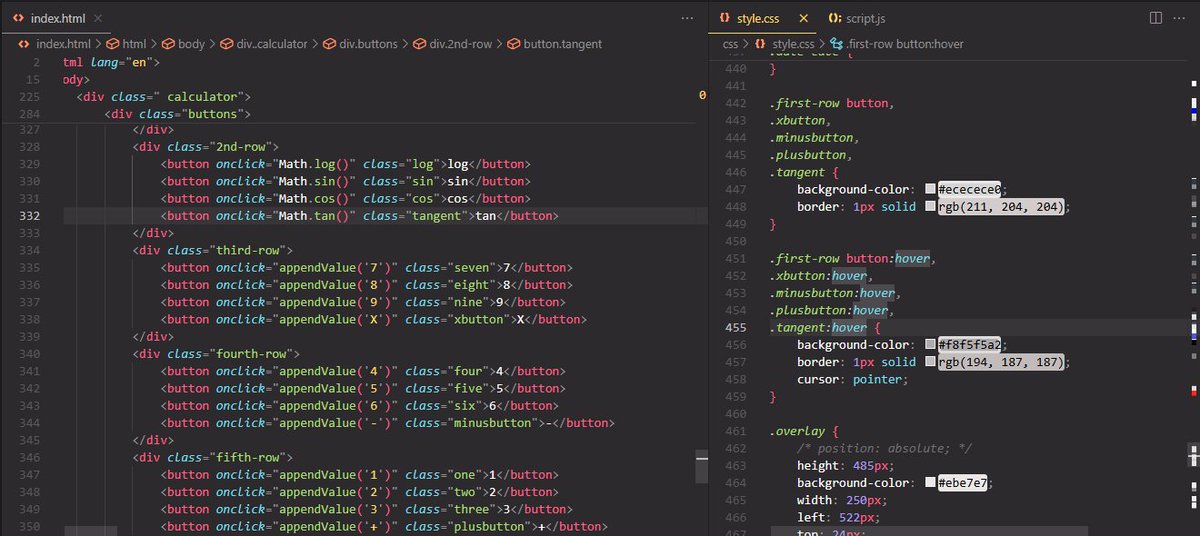1200x536 pixels.
Task: Open div.buttons breadcrumb dropdown
Action: (368, 44)
